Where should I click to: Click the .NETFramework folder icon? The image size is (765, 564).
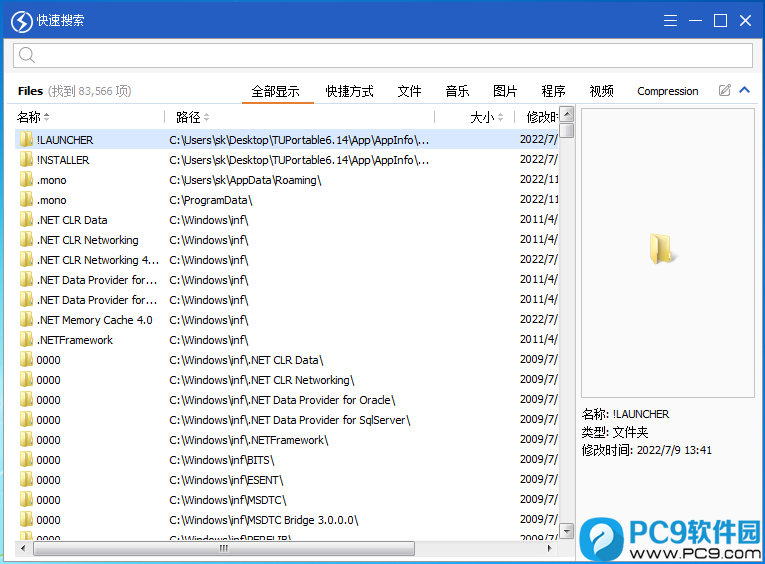click(26, 340)
